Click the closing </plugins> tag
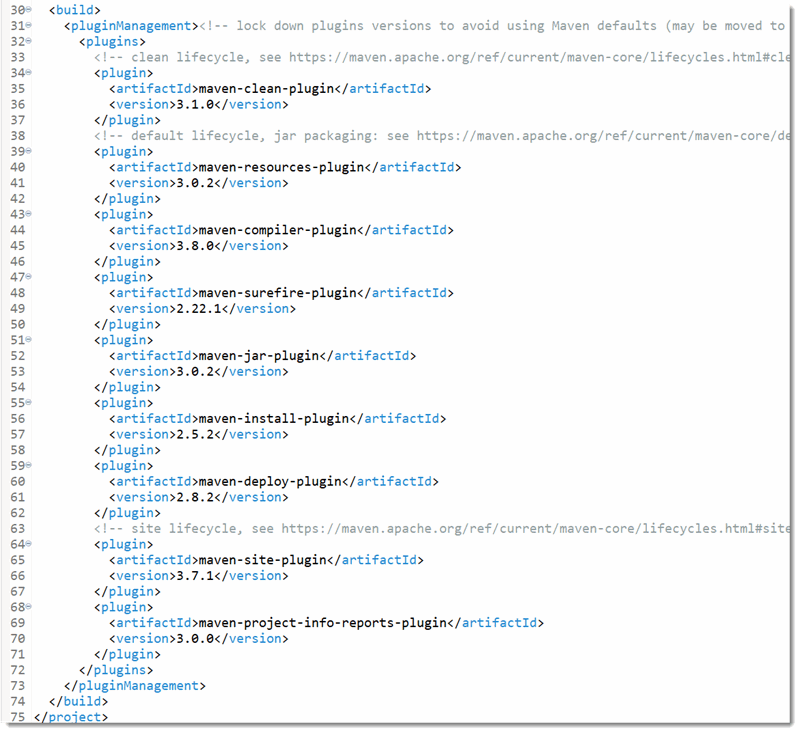The height and width of the screenshot is (733, 800). click(116, 670)
